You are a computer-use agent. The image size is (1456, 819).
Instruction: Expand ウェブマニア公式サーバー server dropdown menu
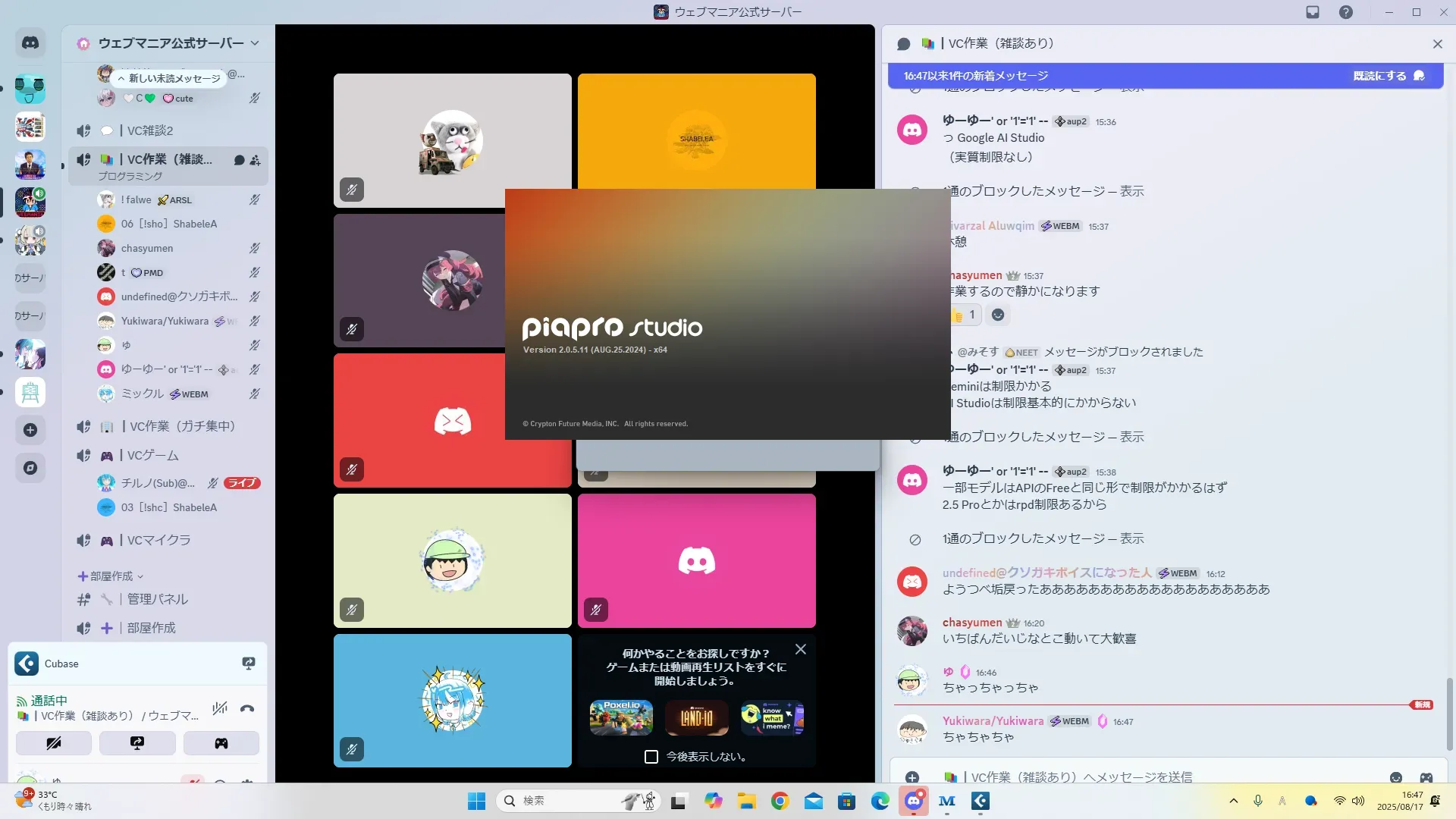[255, 43]
